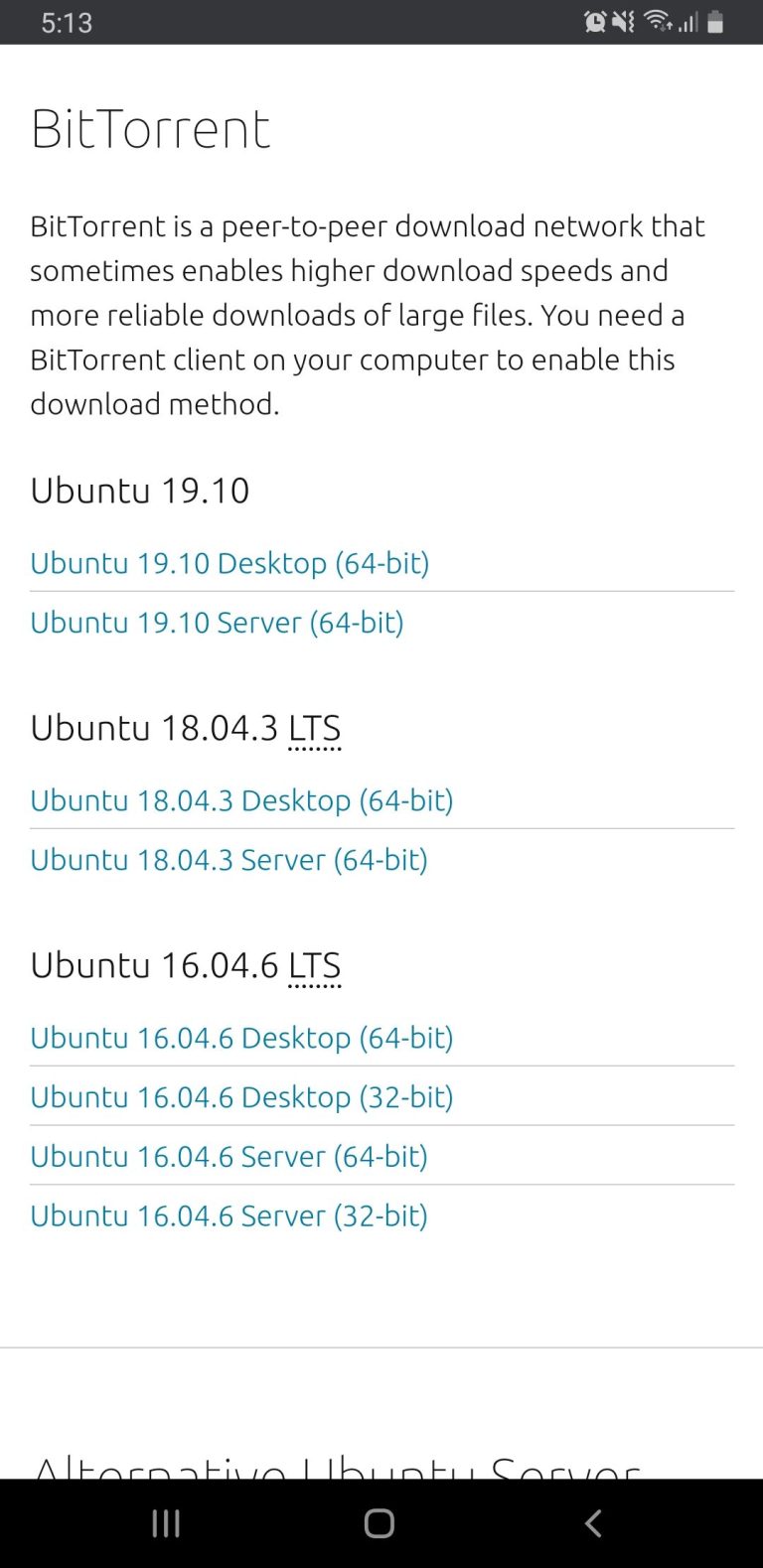Download Ubuntu 19.10 Server (64-bit) torrent
763x1568 pixels.
217,623
